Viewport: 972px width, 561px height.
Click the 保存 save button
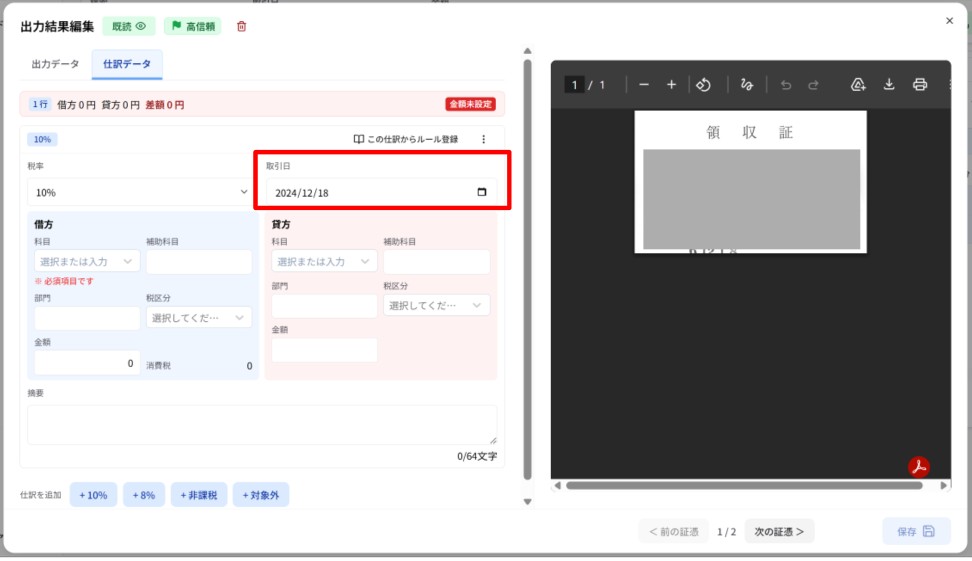[x=916, y=531]
